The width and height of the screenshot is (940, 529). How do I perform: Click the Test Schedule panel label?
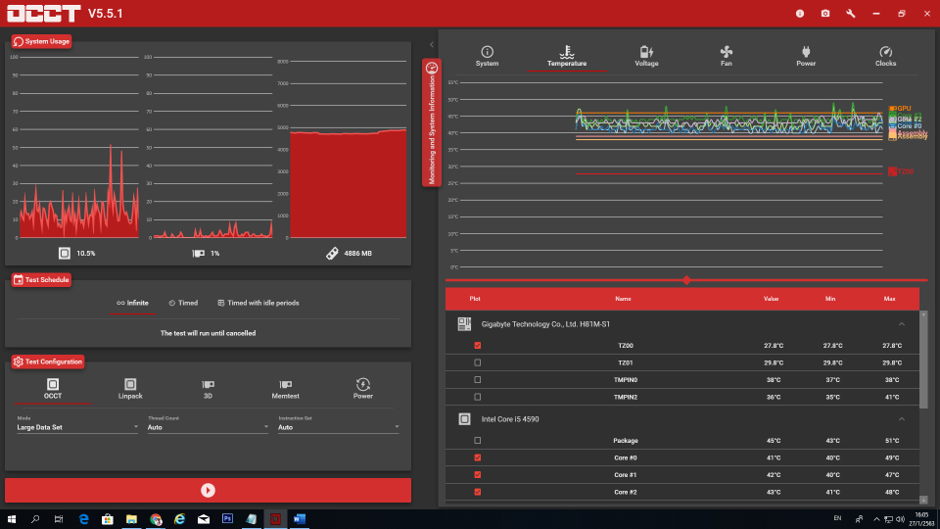(x=41, y=279)
